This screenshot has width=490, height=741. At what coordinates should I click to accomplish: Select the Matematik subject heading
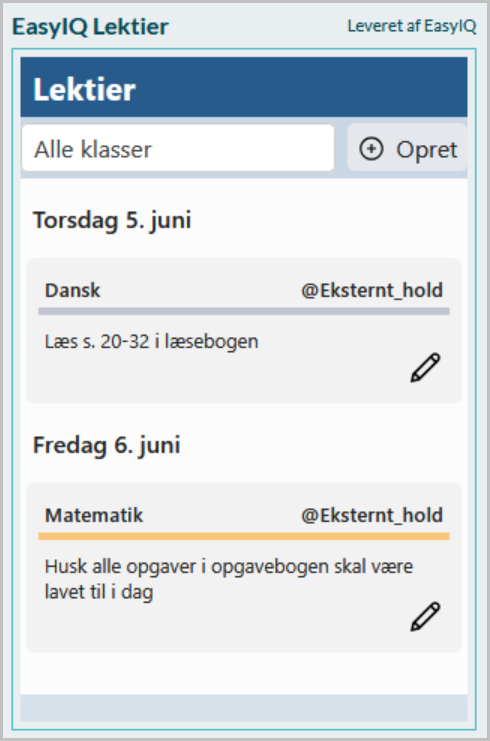coord(94,515)
